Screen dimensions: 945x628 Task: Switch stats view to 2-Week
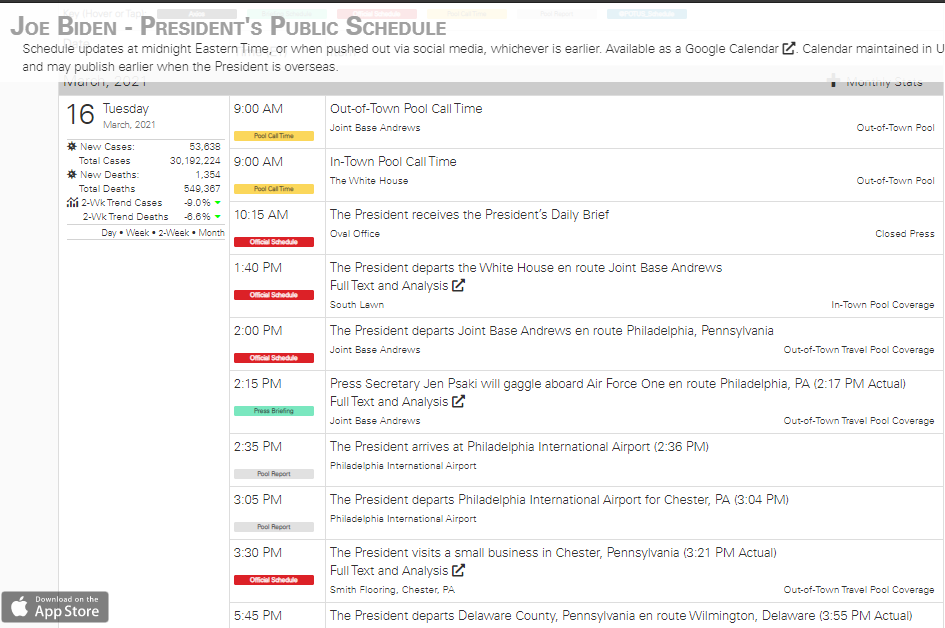tap(174, 233)
